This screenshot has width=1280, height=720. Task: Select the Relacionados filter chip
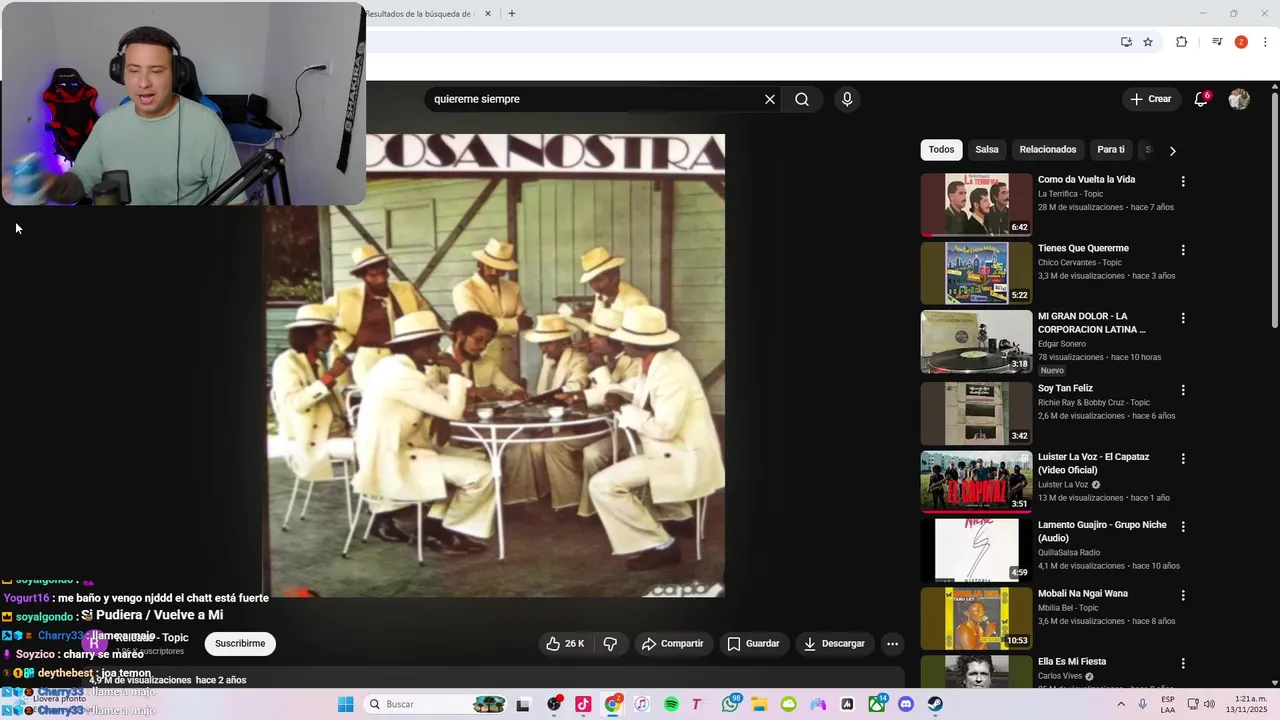point(1048,150)
